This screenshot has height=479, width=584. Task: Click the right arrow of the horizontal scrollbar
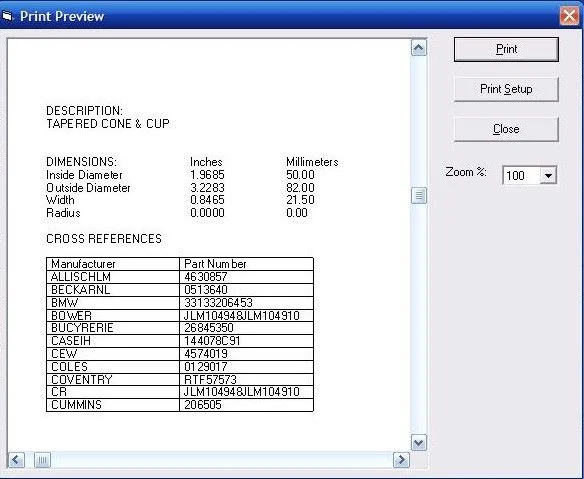click(401, 460)
